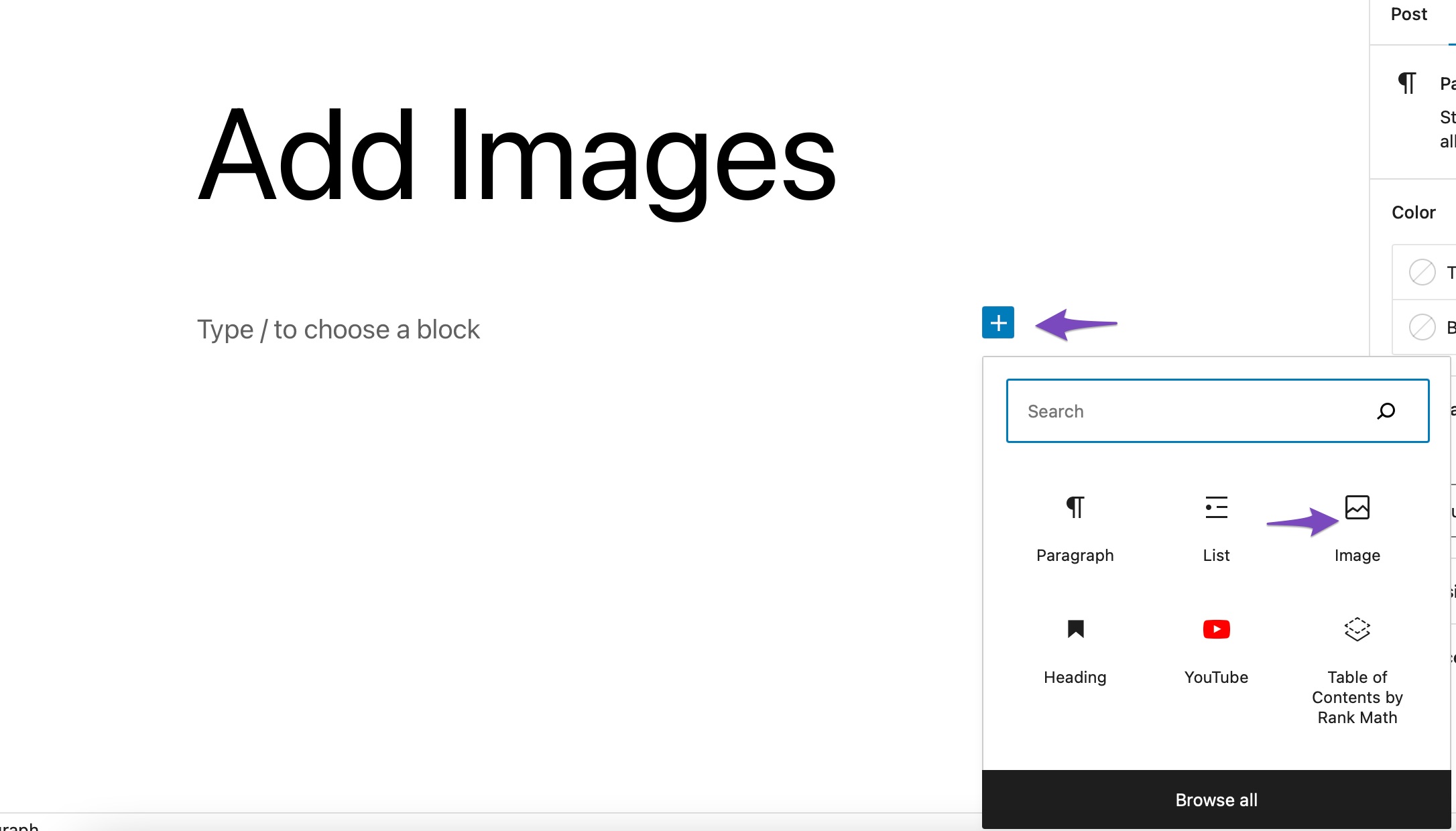Click the Browse all button
Viewport: 1456px width, 831px height.
coord(1216,799)
